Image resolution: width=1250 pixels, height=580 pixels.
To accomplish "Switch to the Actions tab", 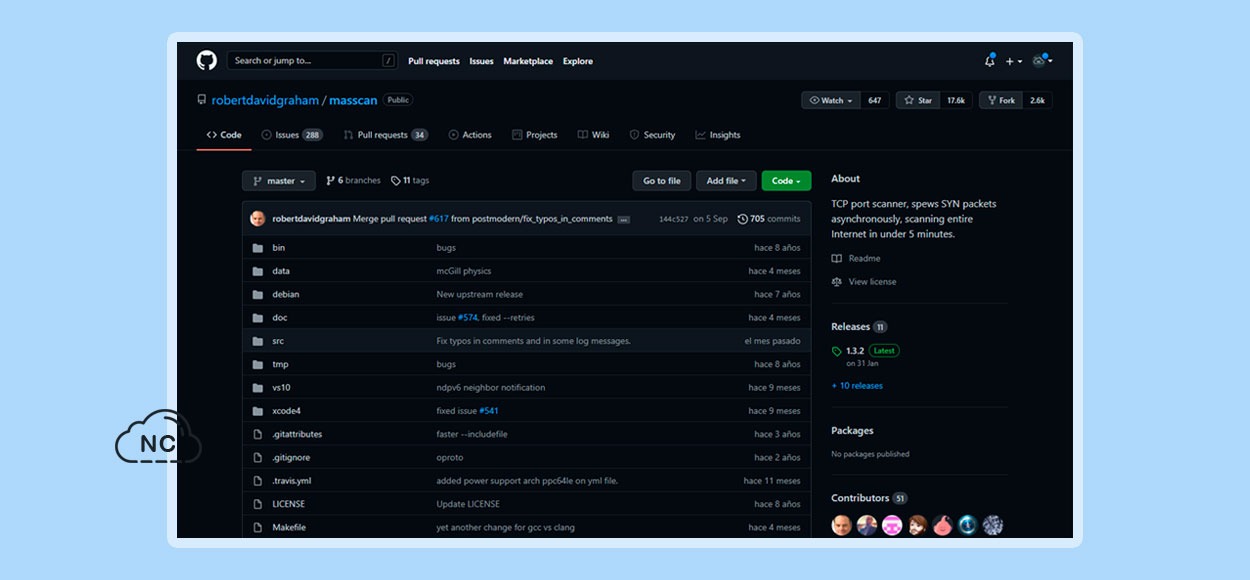I will coord(470,135).
